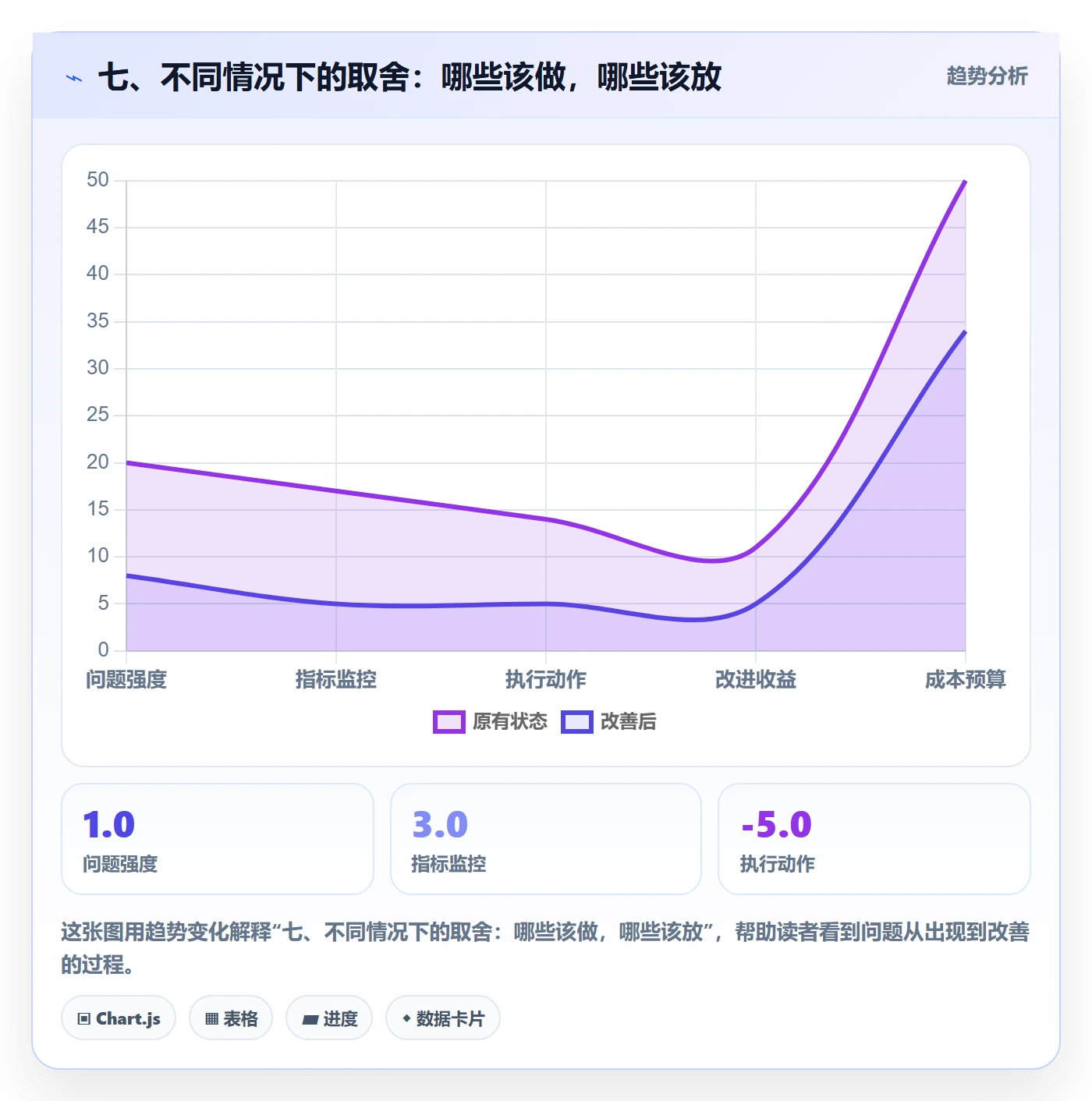This screenshot has height=1101, width=1092.
Task: Click the 原有状态 line start at 问题强度
Action: pyautogui.click(x=126, y=462)
